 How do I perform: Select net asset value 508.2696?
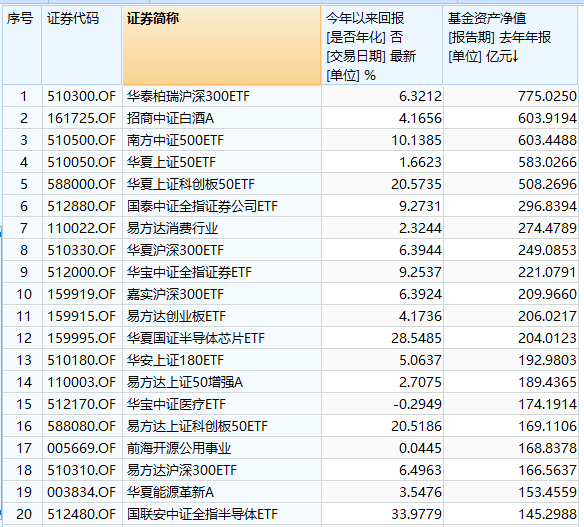[x=547, y=184]
